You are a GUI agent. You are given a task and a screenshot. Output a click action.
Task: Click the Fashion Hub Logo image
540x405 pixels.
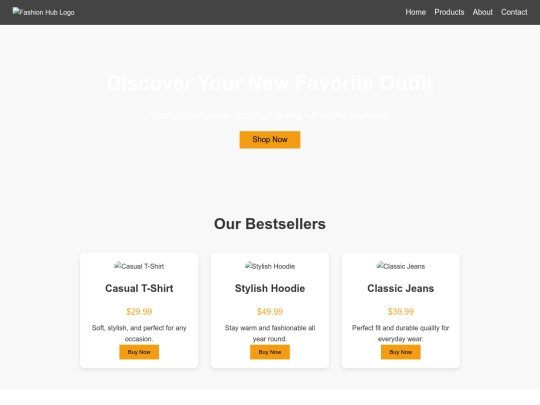pos(43,12)
